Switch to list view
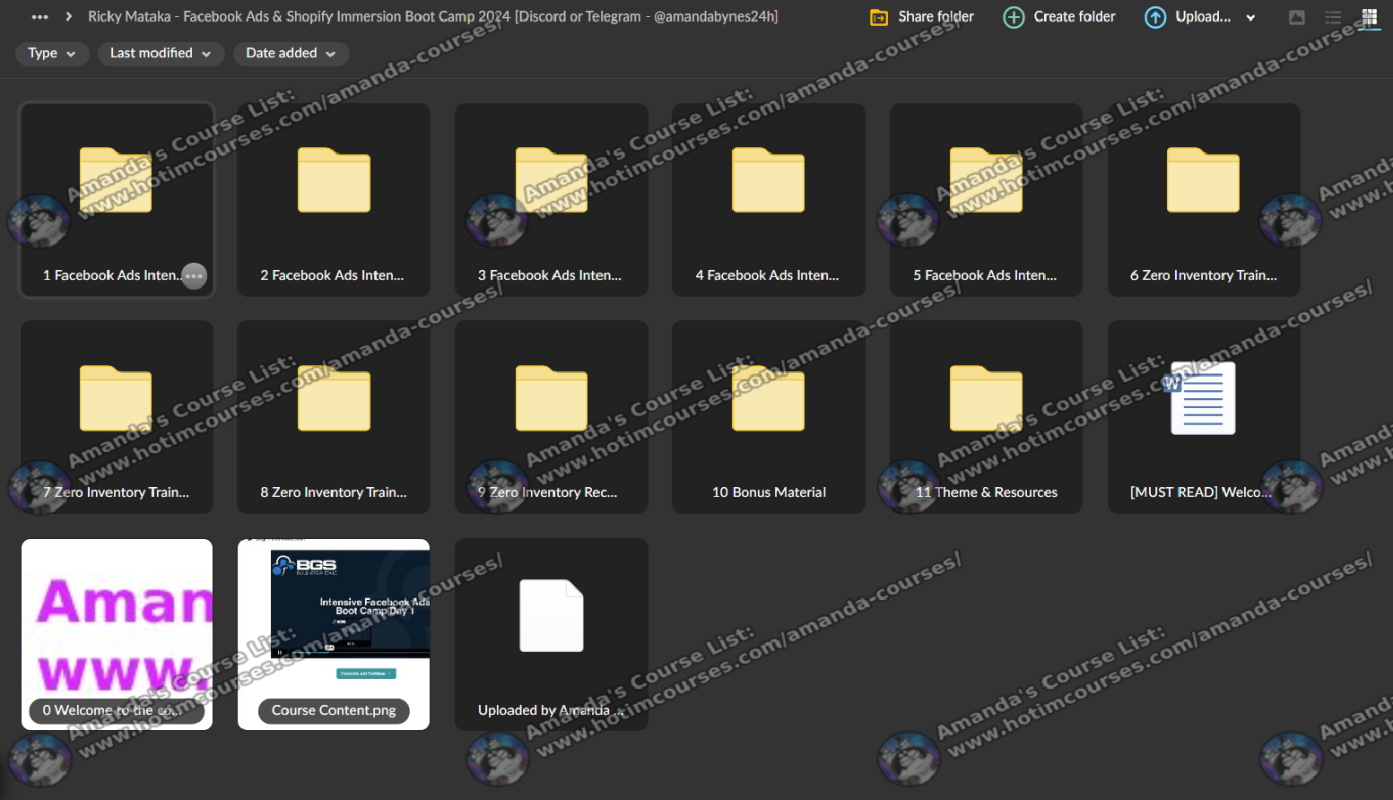Screen dimensions: 1393x800 [x=1333, y=17]
